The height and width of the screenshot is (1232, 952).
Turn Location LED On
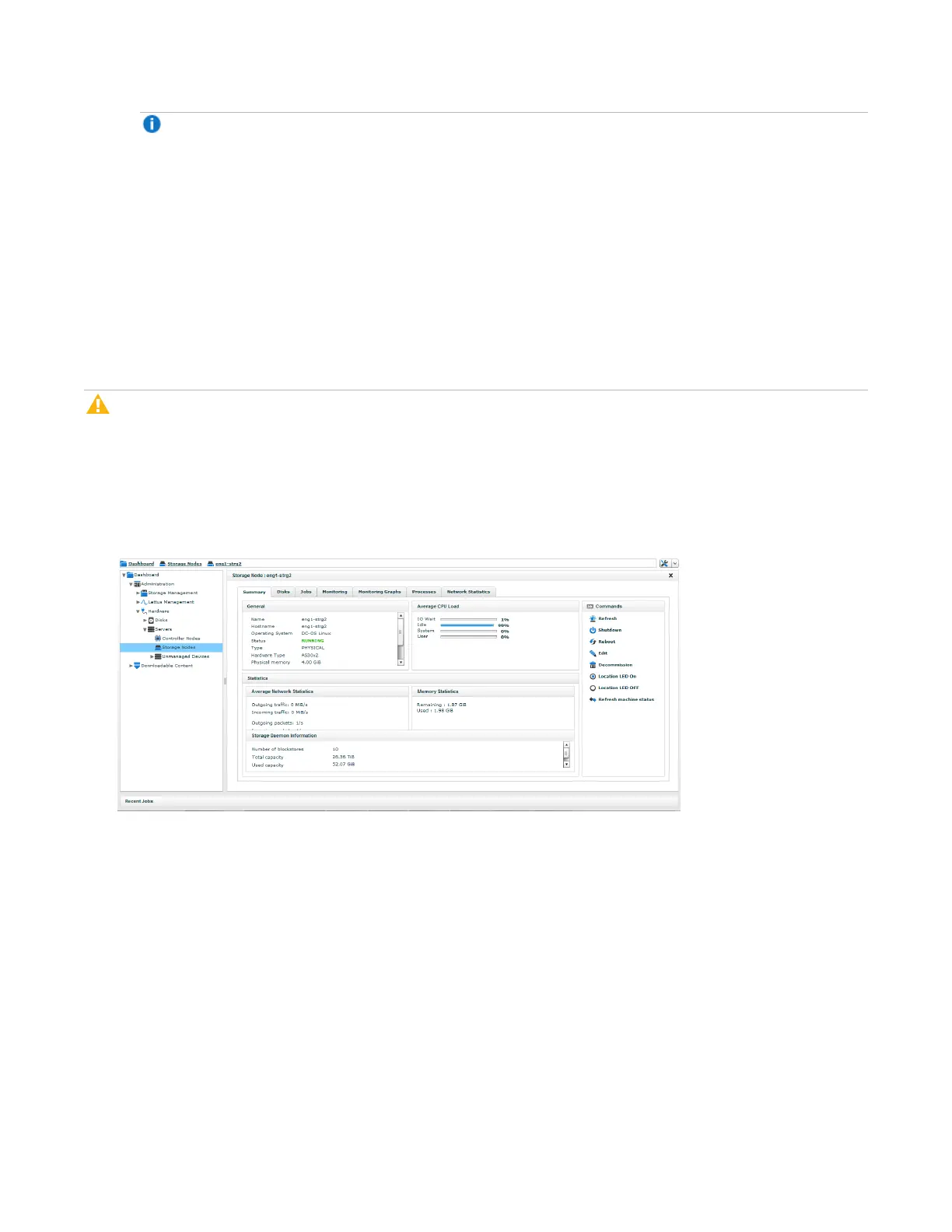tap(613, 677)
